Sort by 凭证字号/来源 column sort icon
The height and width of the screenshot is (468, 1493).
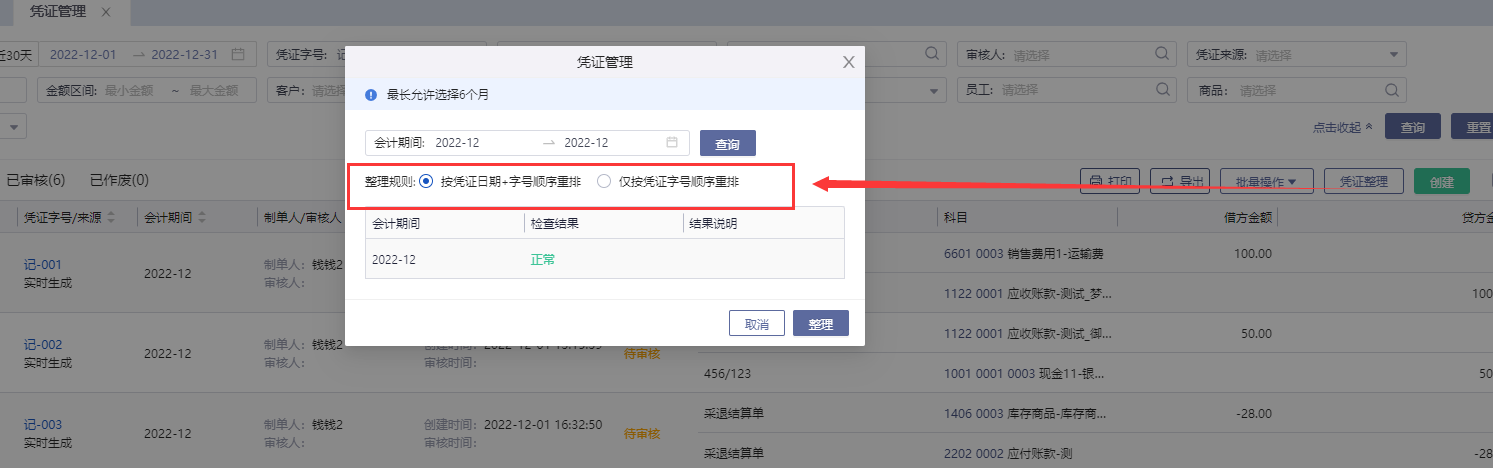(111, 217)
